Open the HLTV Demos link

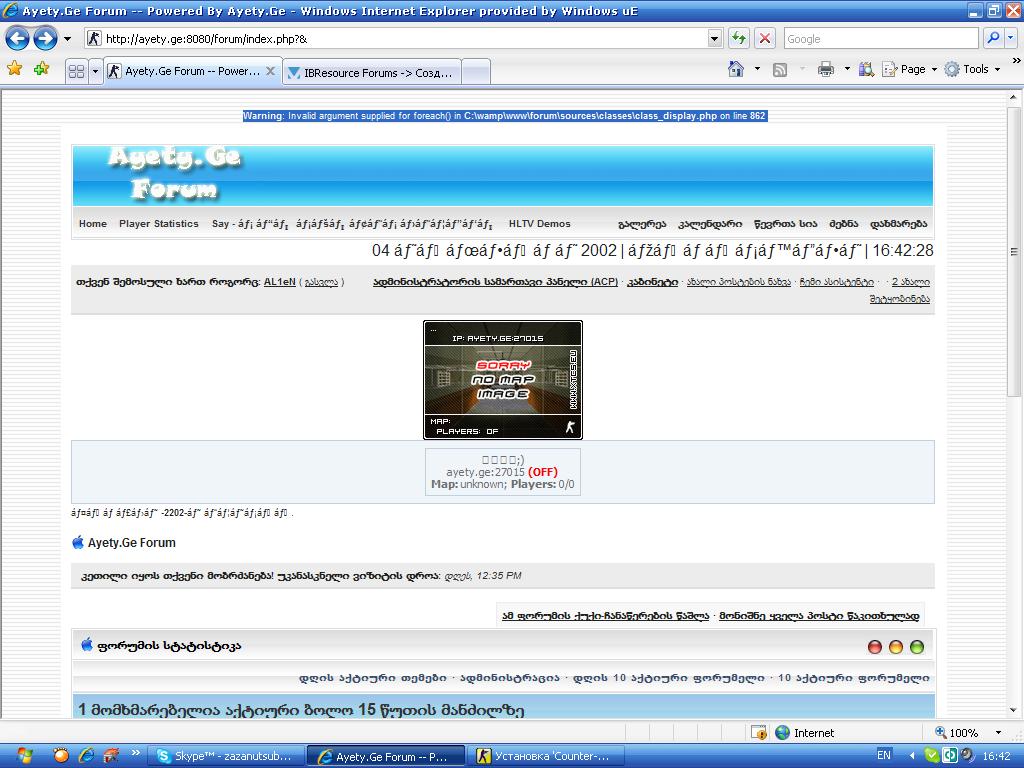[539, 224]
